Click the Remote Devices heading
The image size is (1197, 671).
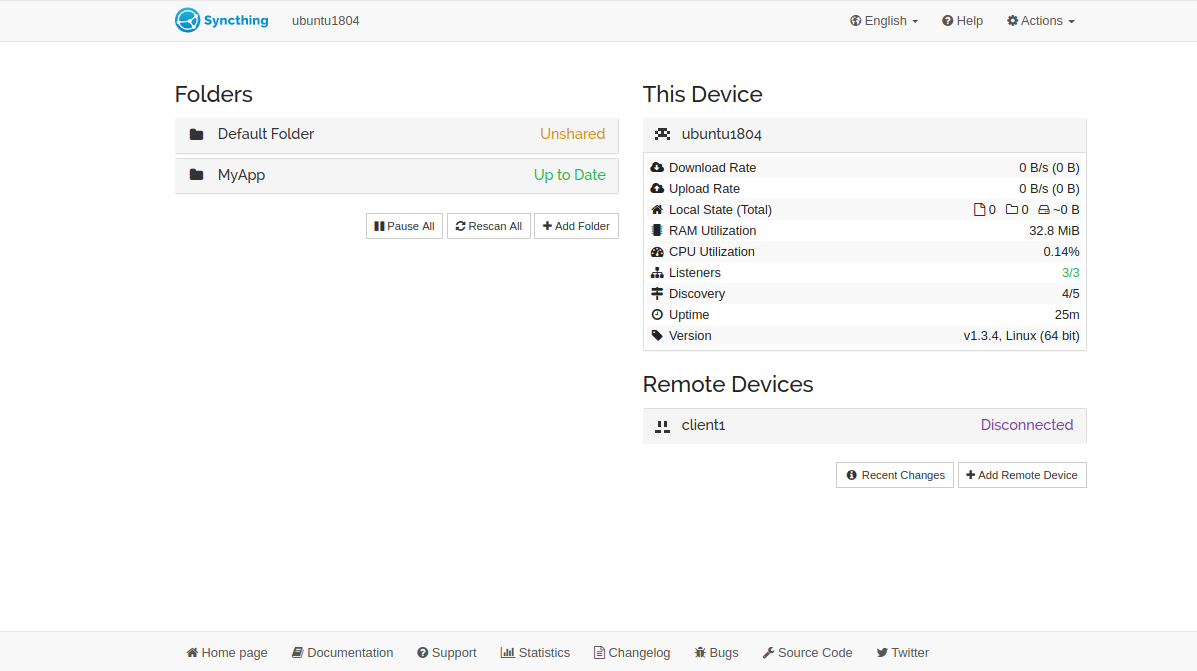tap(728, 384)
